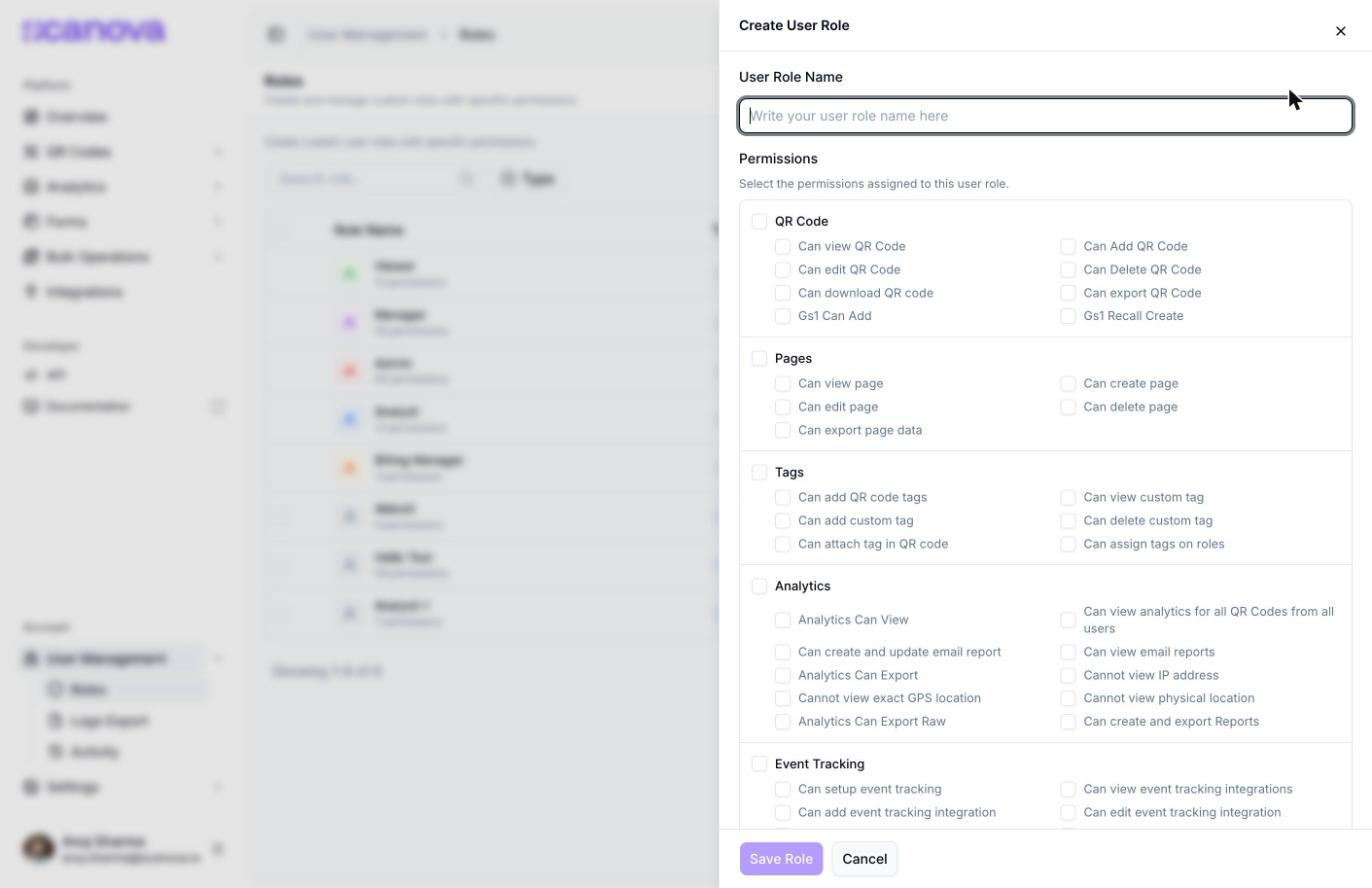1372x888 pixels.
Task: Check Analytics Can Export Raw
Action: click(782, 722)
